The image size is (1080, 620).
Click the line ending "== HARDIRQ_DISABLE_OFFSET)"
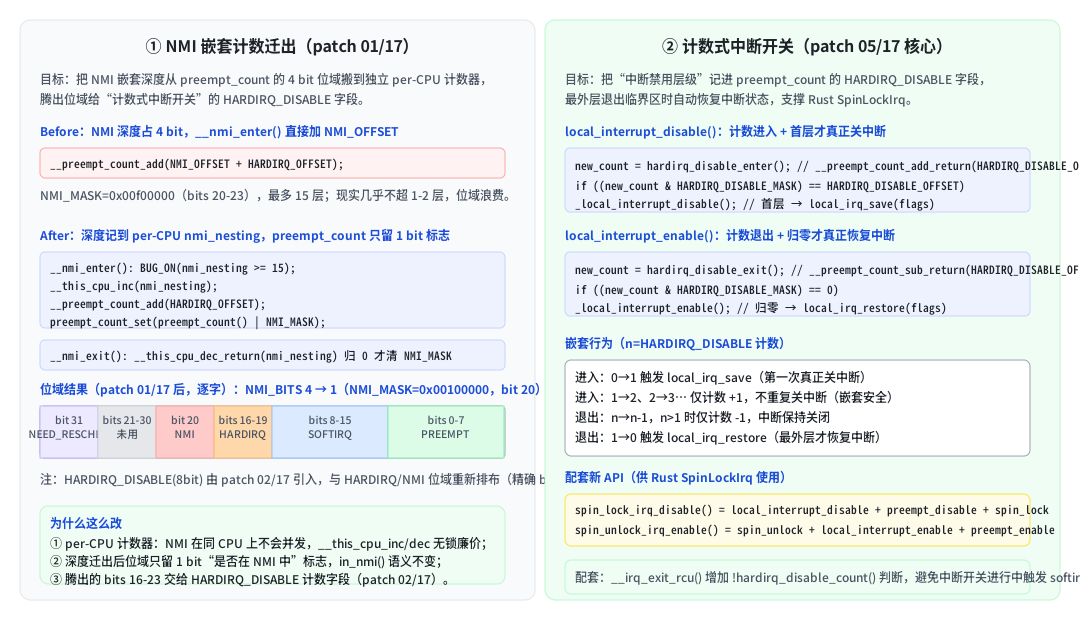(770, 186)
